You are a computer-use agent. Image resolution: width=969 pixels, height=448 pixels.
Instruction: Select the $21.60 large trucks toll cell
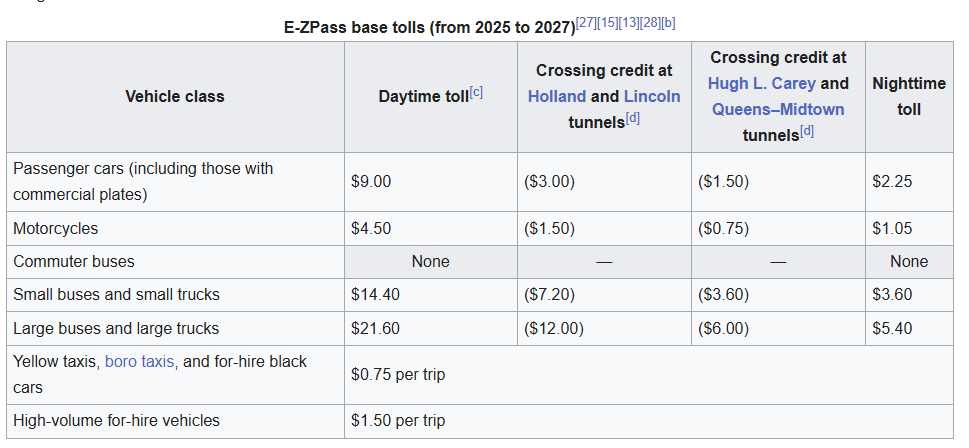(375, 329)
